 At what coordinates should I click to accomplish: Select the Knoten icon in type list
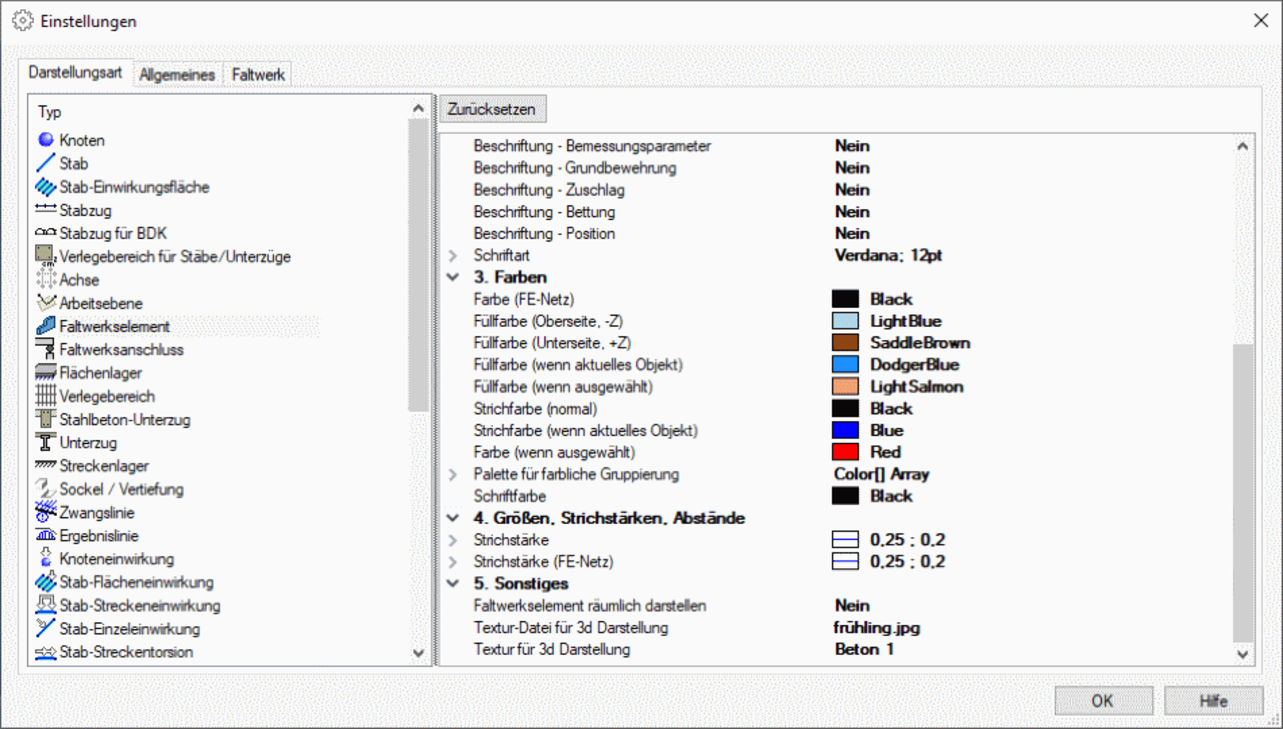pyautogui.click(x=45, y=140)
